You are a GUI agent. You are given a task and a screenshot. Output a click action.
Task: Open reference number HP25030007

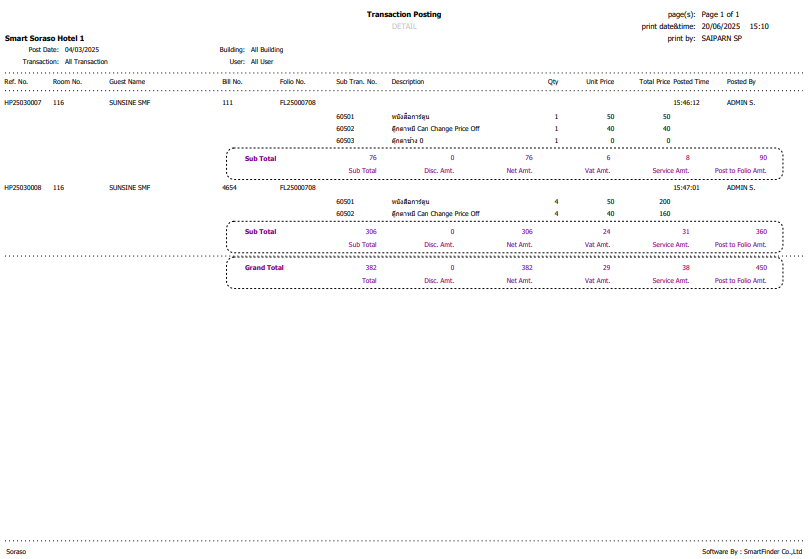[x=23, y=102]
